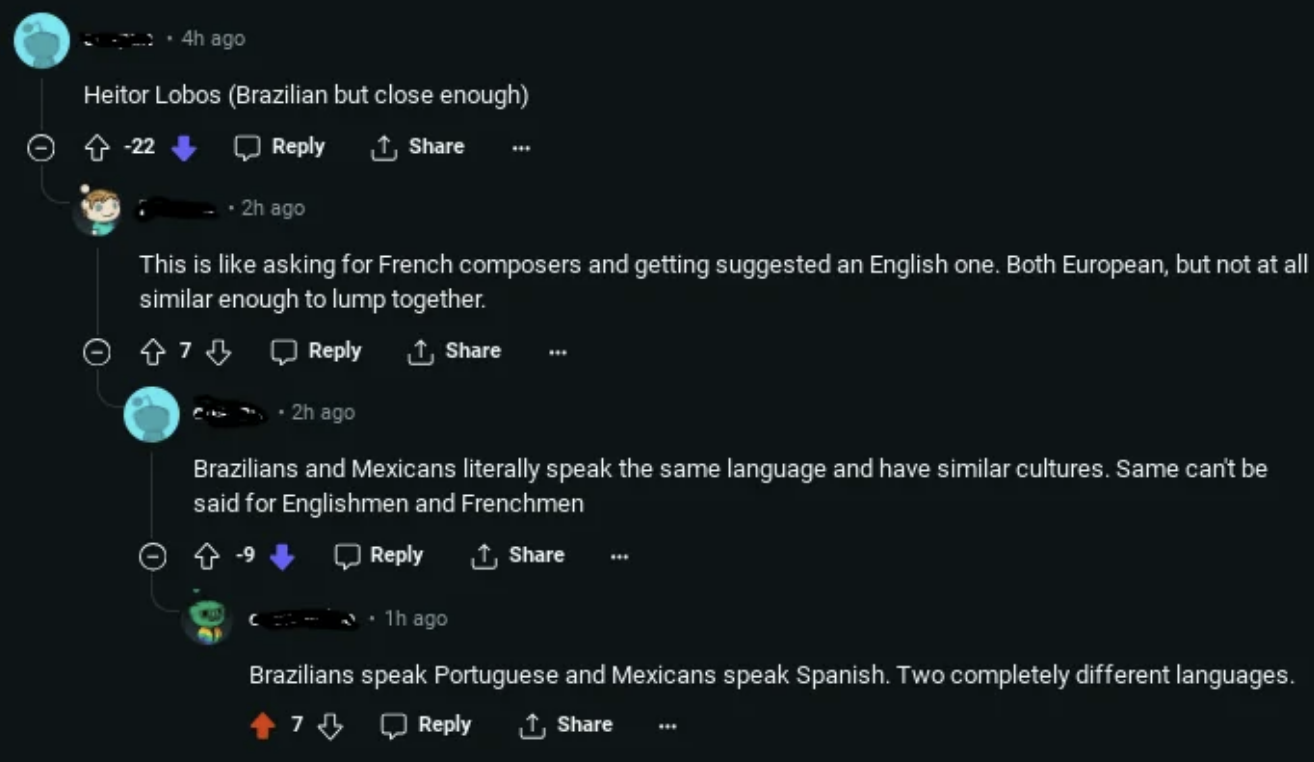This screenshot has width=1314, height=762.
Task: Toggle upvote on Portuguese and Spanish comment
Action: (x=263, y=725)
